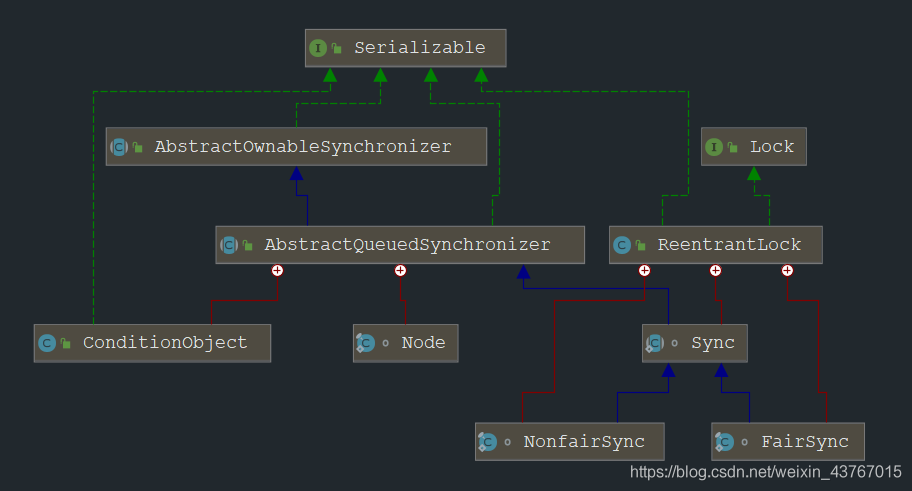Click the rightmost plus marker under ReentrantLock
The height and width of the screenshot is (491, 912).
[x=787, y=270]
